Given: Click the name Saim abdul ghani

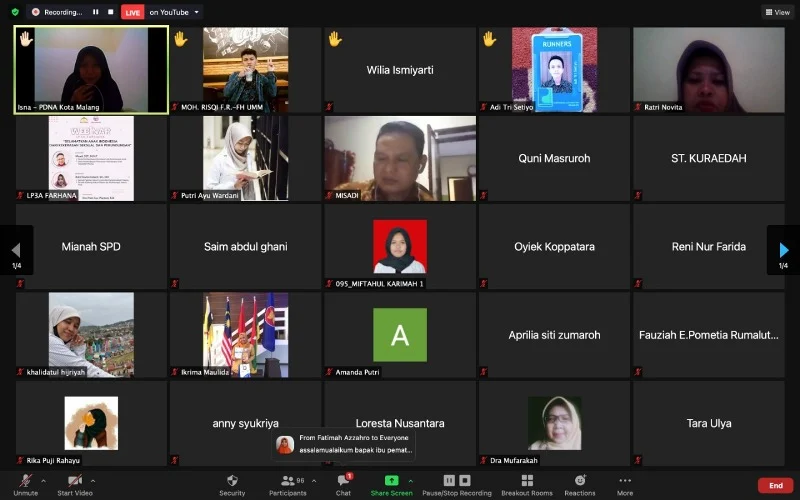Looking at the screenshot, I should (x=245, y=246).
